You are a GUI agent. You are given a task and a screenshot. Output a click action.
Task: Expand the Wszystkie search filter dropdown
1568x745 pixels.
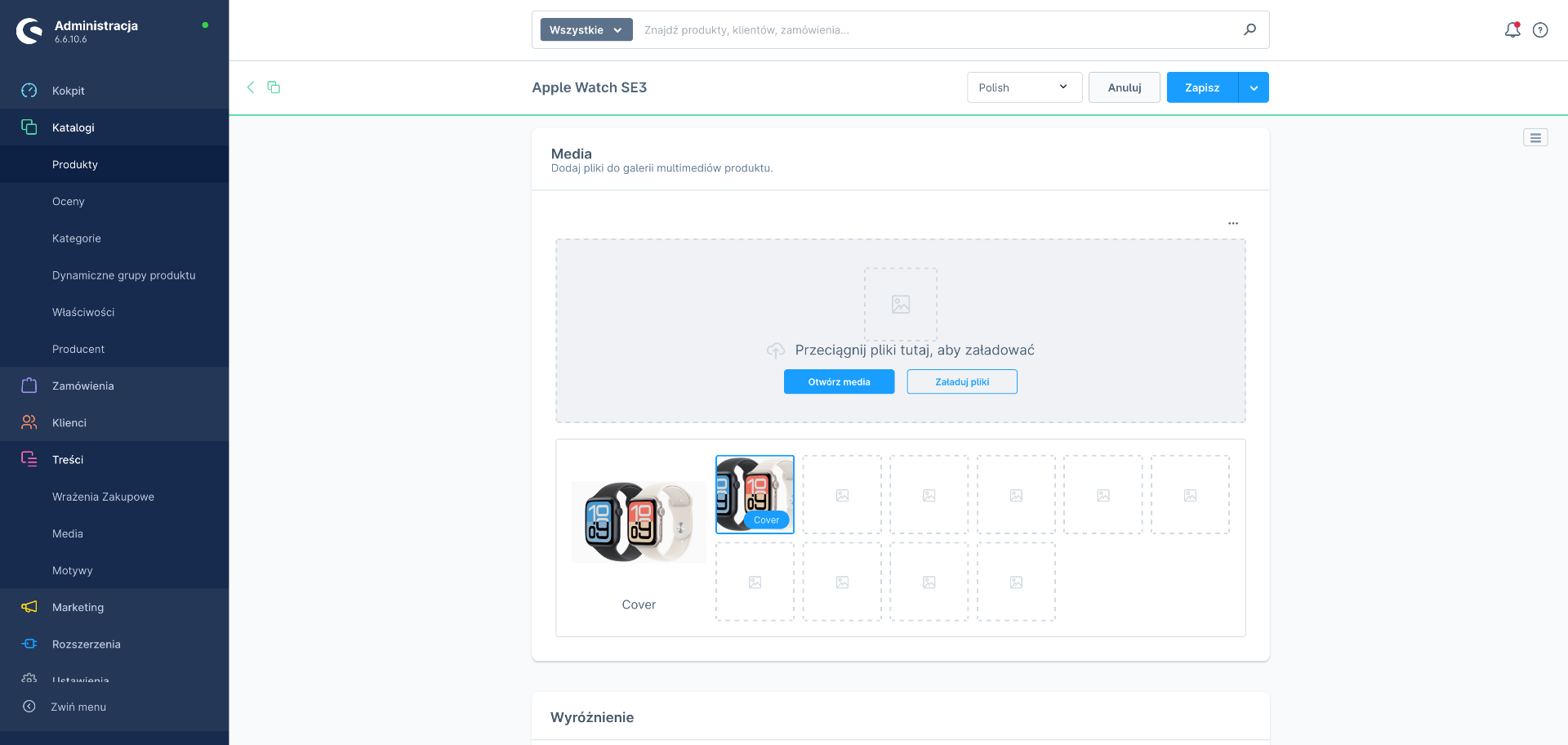[x=586, y=30]
